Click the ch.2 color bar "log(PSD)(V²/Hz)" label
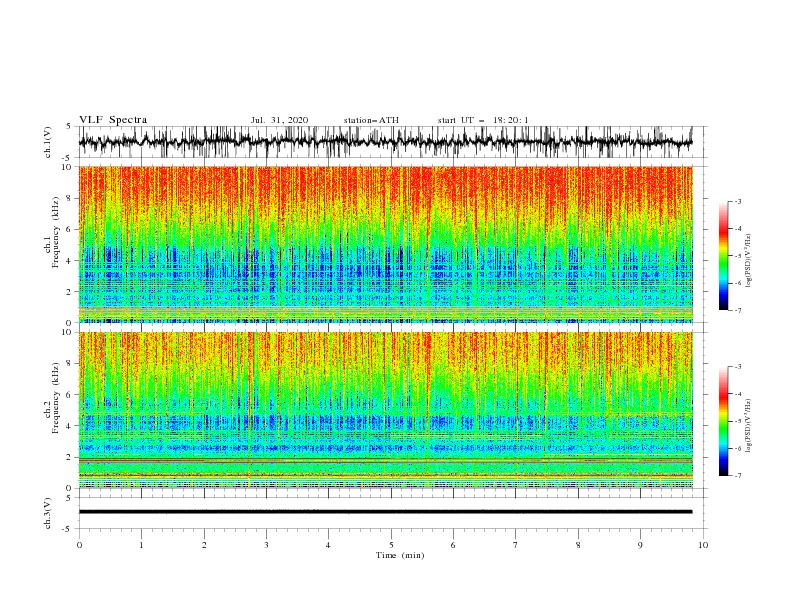This screenshot has height=612, width=792. click(x=748, y=425)
